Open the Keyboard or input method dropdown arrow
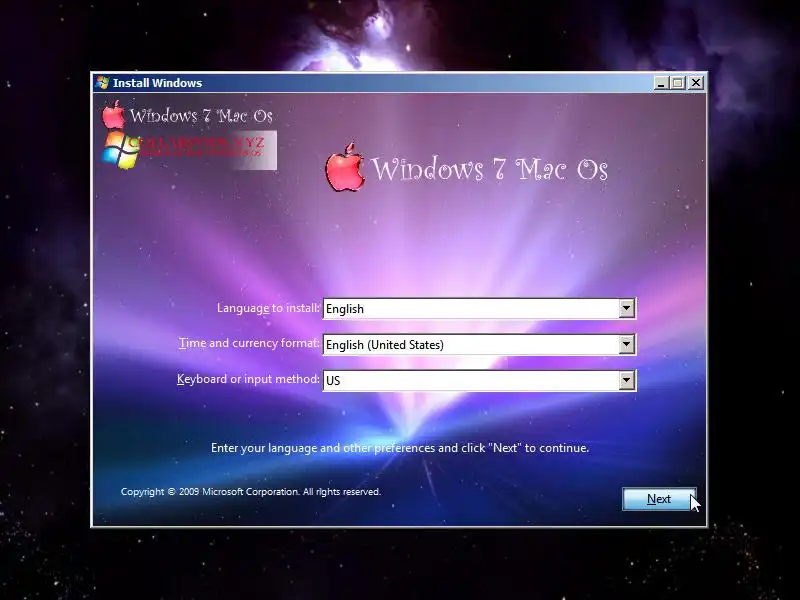Viewport: 800px width, 600px height. [x=627, y=381]
